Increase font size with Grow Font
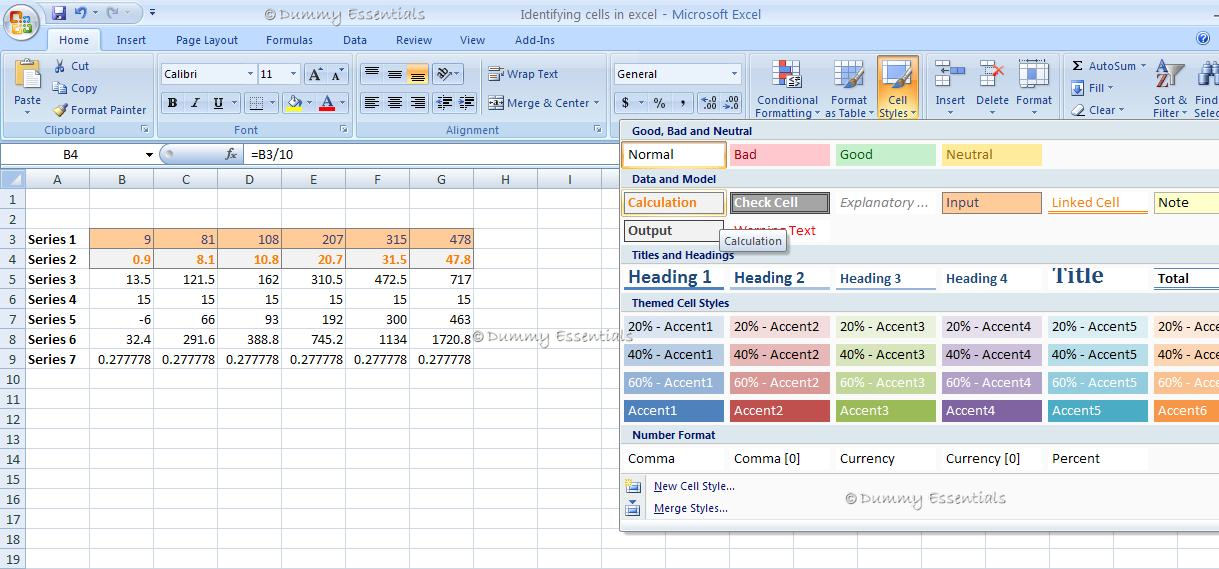 pos(315,74)
